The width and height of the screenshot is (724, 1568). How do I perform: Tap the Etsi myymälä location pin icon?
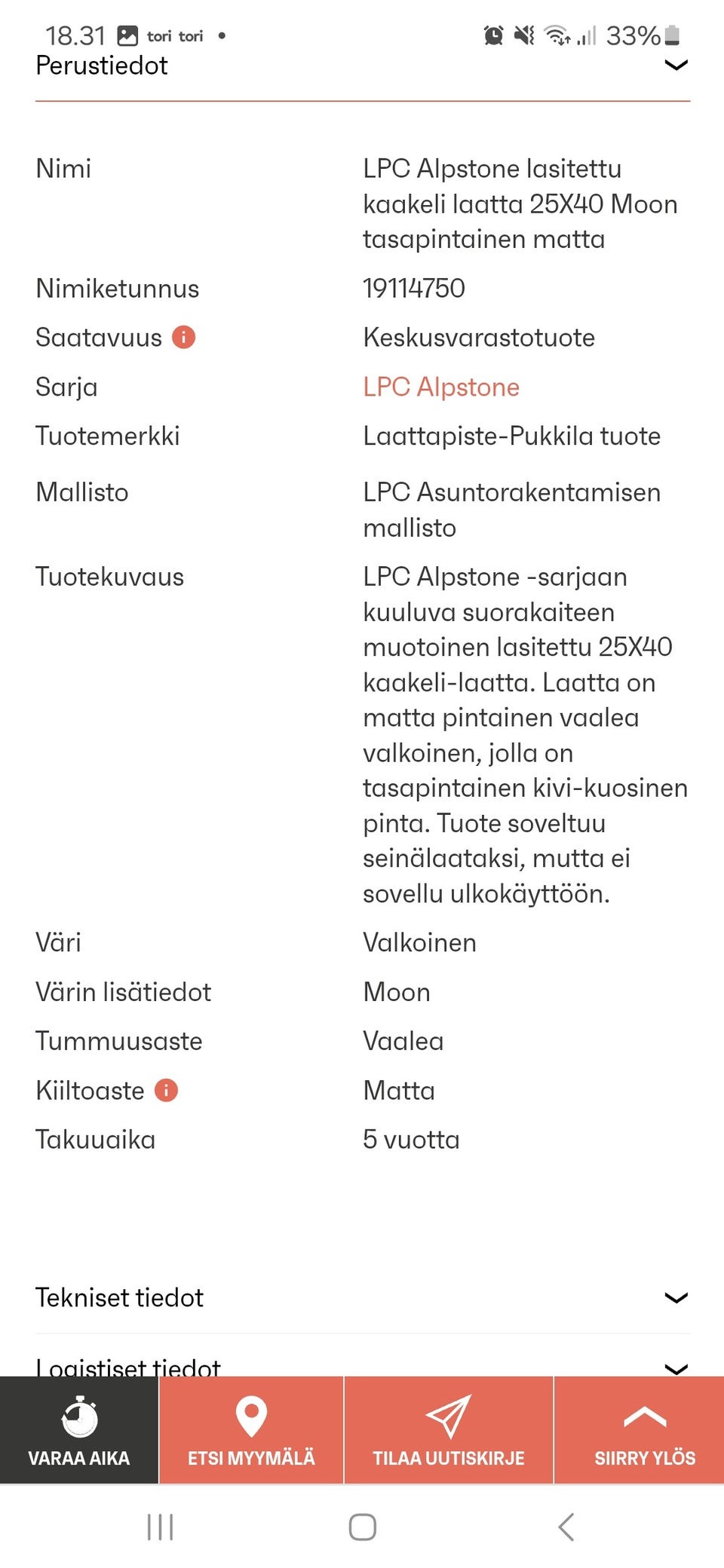pyautogui.click(x=251, y=1416)
